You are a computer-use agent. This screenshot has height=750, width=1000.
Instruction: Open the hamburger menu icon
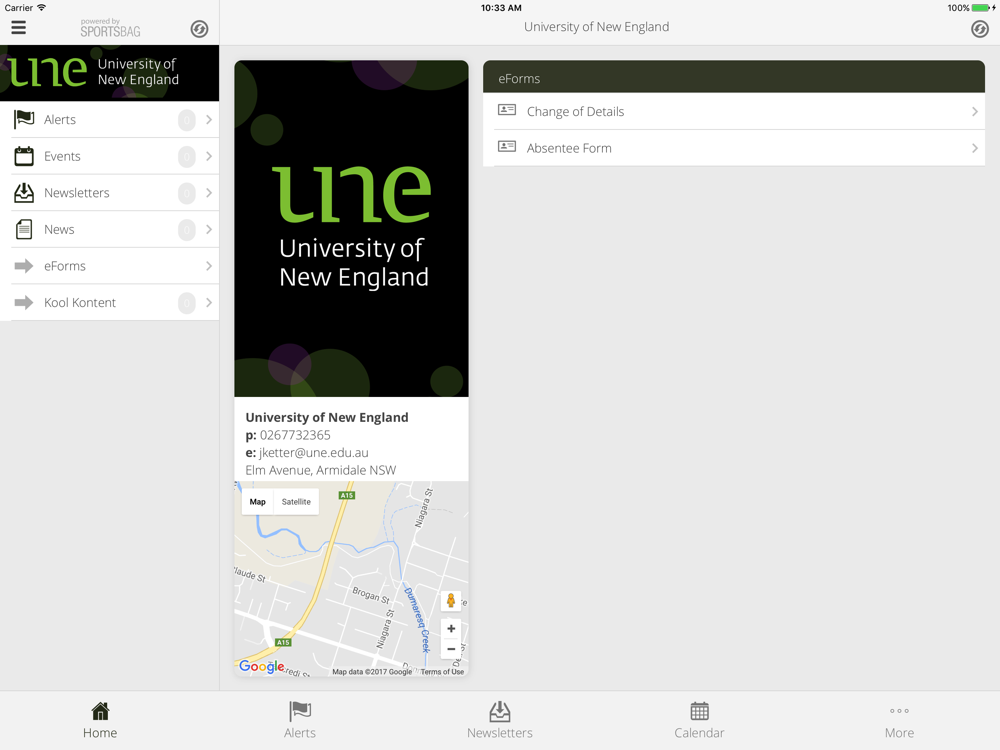tap(18, 27)
